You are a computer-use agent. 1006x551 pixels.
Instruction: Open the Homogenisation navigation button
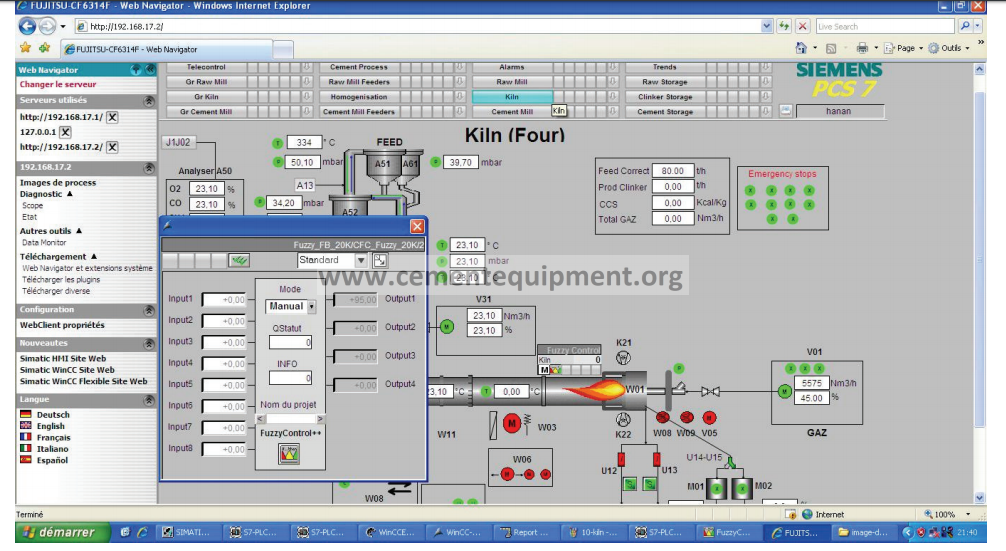359,97
